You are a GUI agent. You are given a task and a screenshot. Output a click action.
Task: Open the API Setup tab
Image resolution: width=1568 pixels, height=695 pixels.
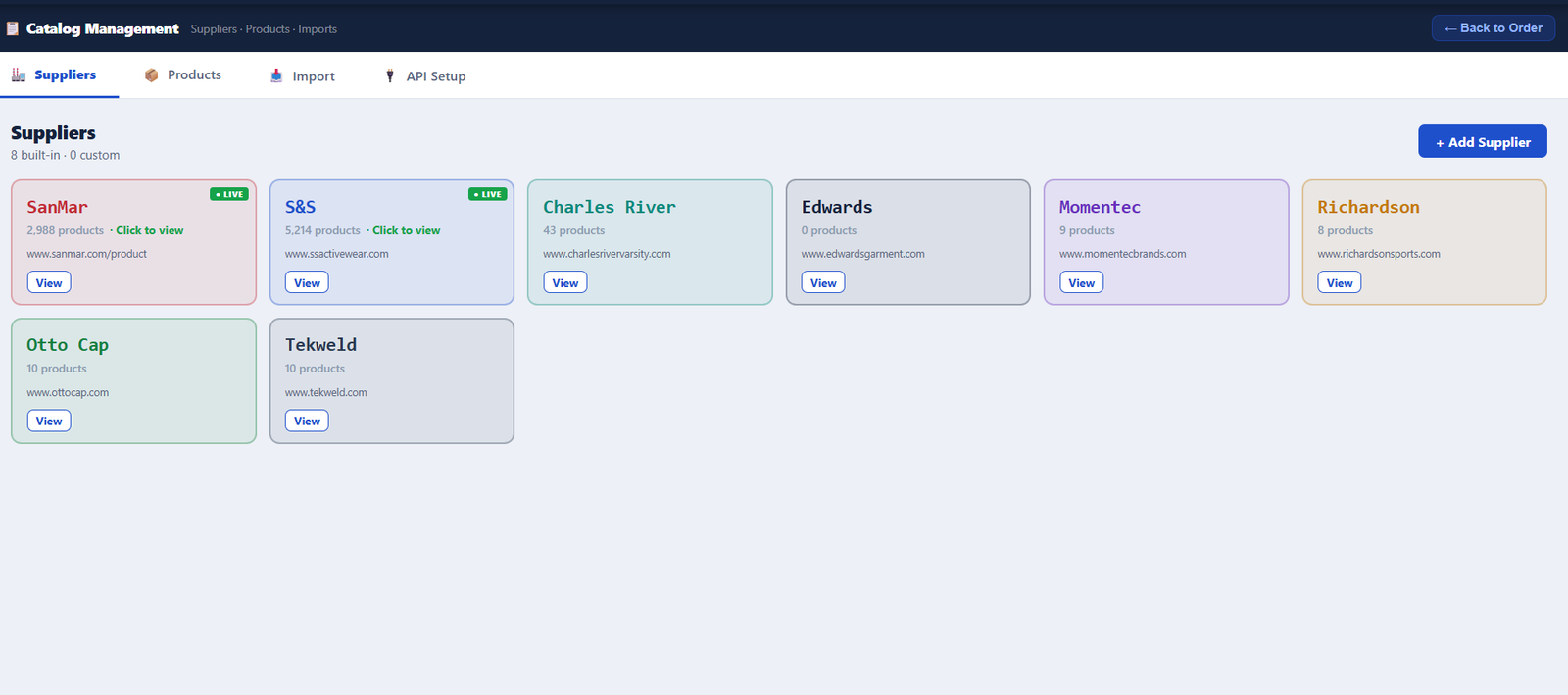[424, 75]
